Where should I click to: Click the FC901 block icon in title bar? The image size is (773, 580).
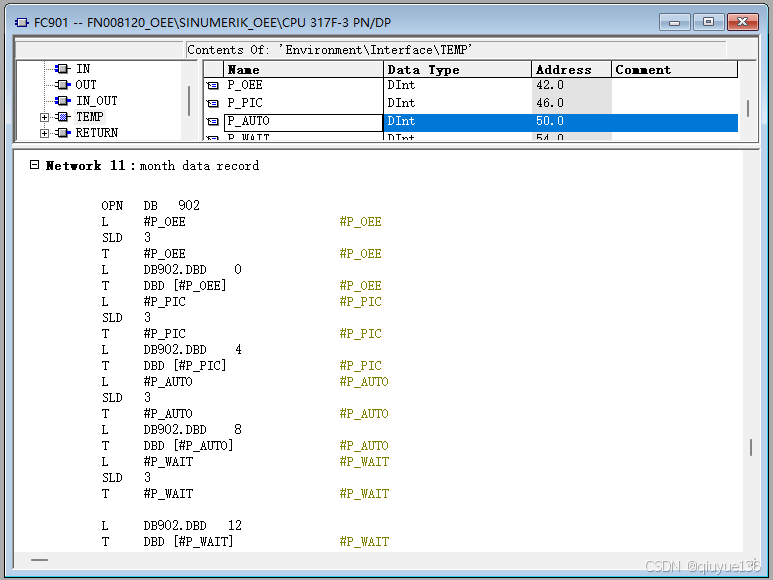22,23
